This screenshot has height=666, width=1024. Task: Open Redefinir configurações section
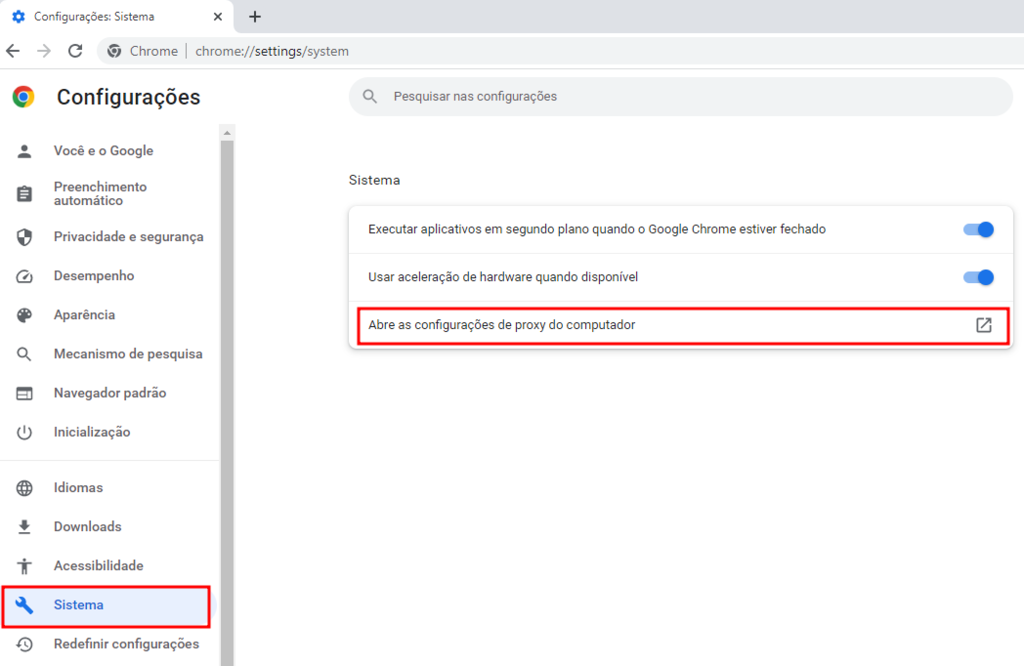pos(126,644)
